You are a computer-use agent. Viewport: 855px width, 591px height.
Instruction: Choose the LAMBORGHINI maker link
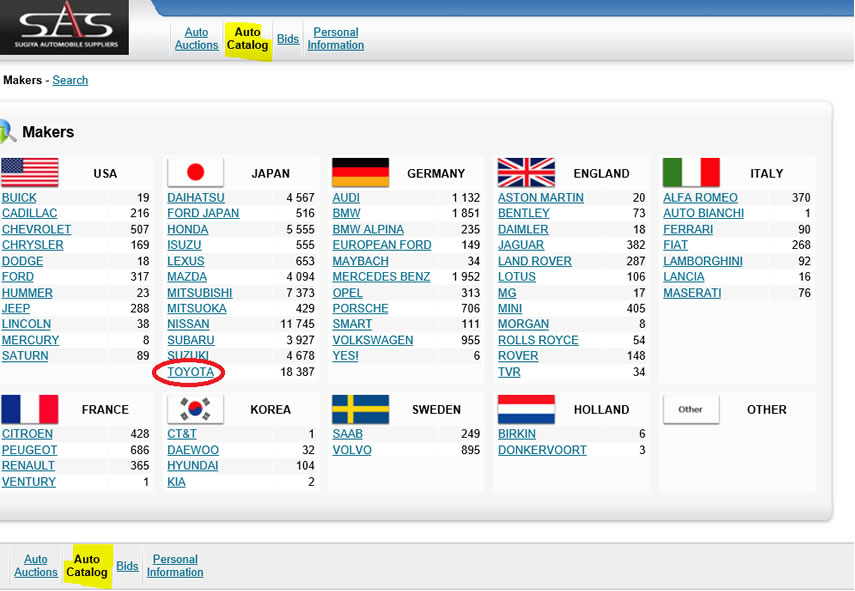click(x=702, y=261)
